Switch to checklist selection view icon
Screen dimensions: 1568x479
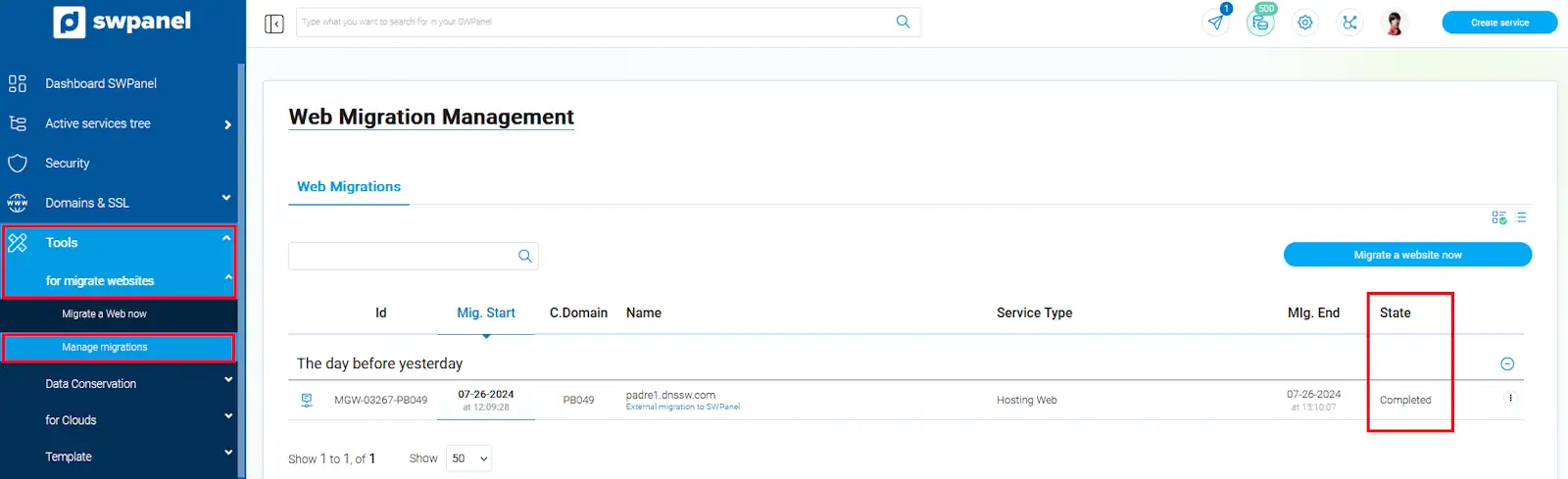click(x=1498, y=217)
